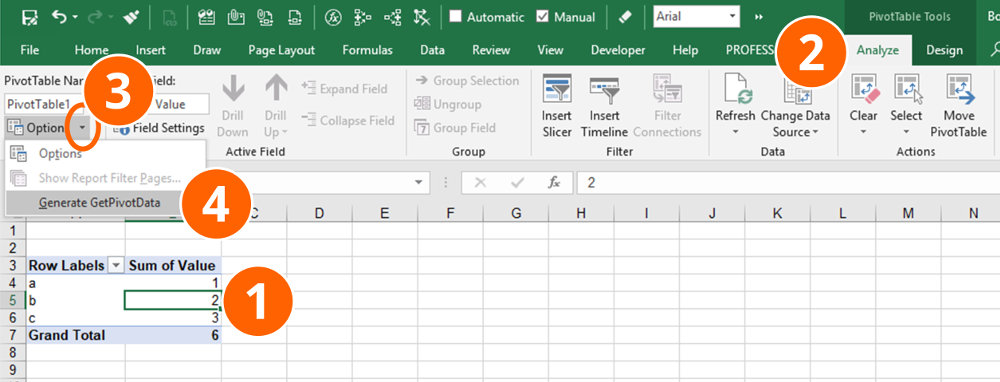
Task: Switch to the View tab
Action: 550,50
